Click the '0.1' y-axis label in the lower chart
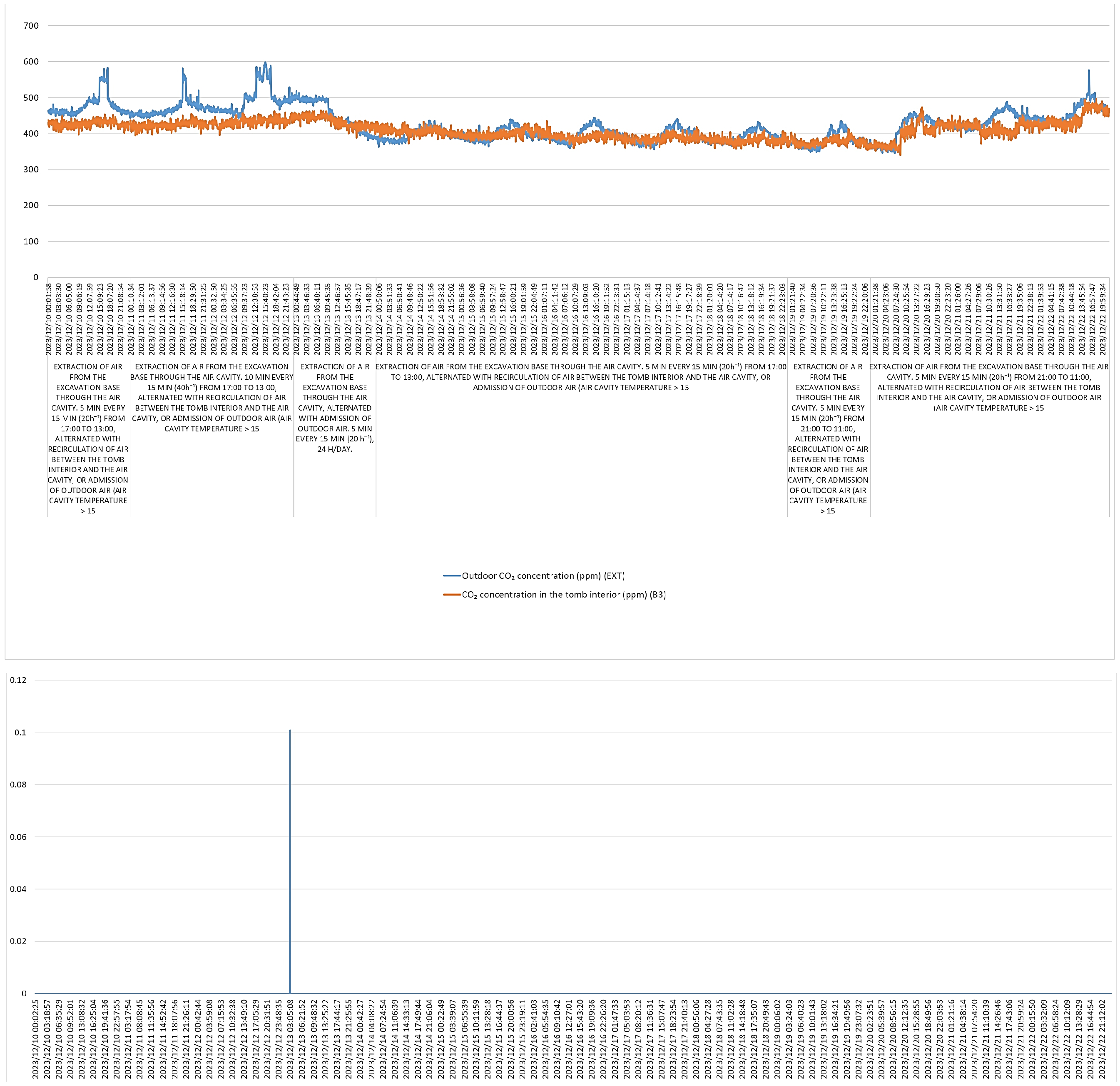 tap(20, 732)
